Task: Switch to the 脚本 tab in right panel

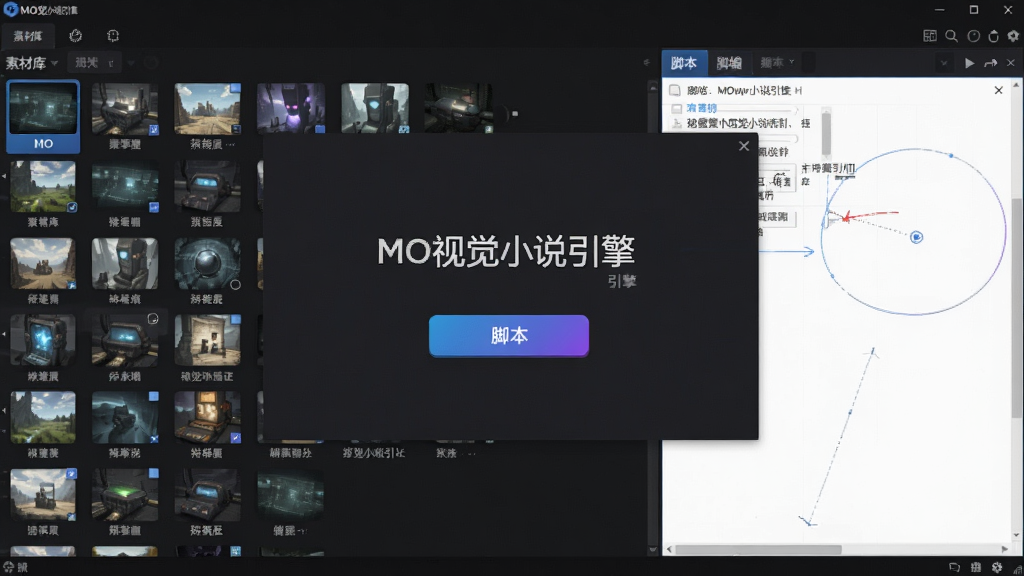Action: [684, 63]
